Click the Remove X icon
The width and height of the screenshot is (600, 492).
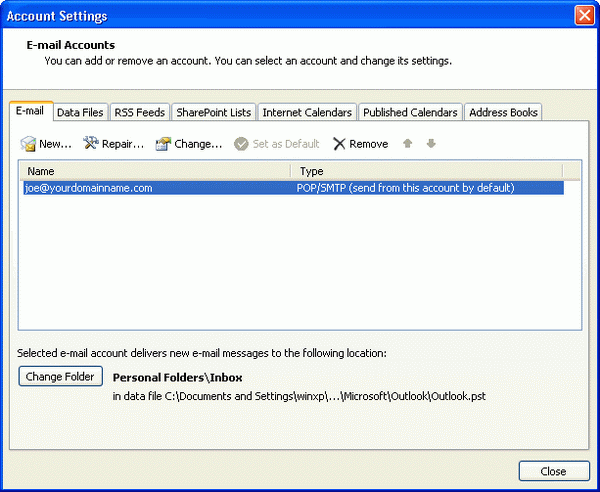(339, 144)
